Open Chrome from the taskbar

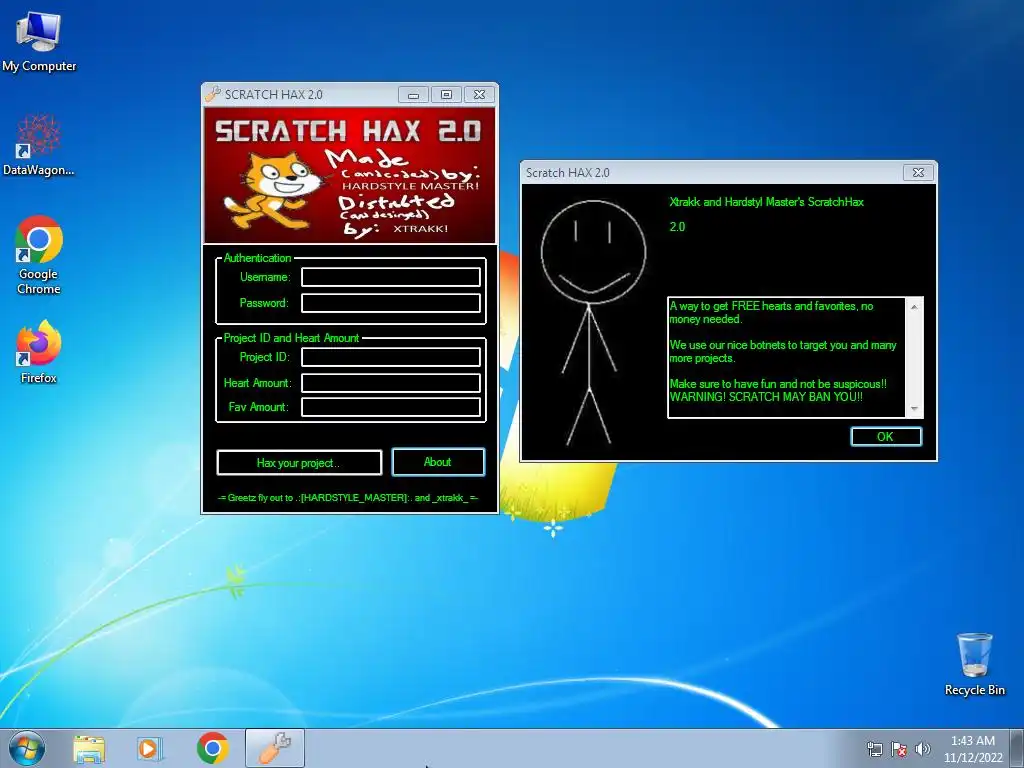pos(212,748)
